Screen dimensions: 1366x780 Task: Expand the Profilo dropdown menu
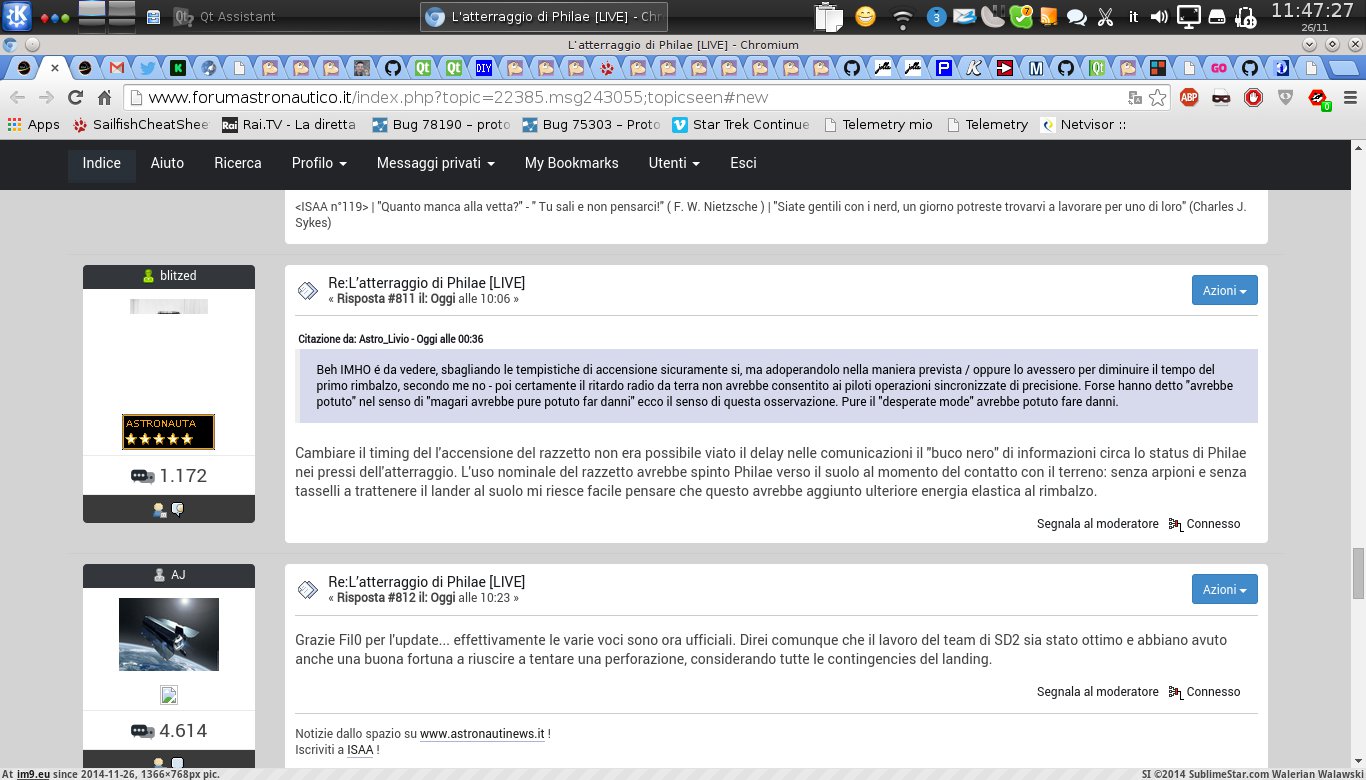[x=319, y=163]
